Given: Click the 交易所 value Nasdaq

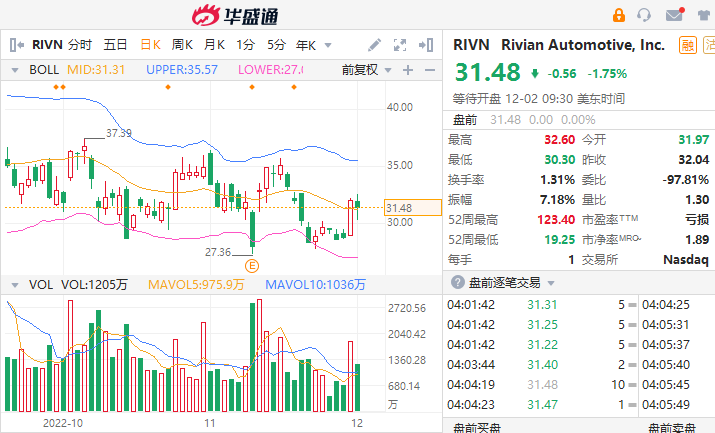Looking at the screenshot, I should point(686,260).
